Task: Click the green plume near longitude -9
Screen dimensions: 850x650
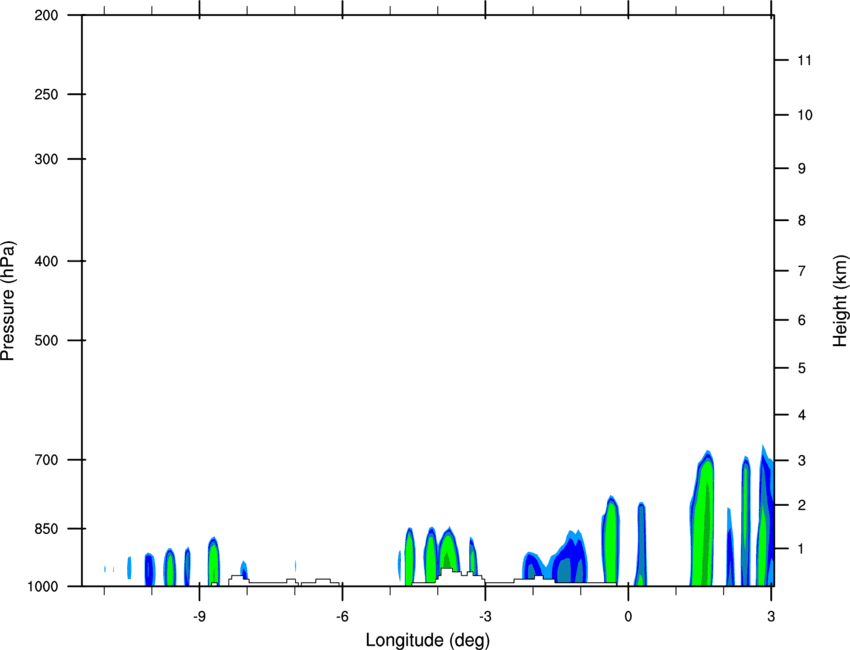Action: 214,561
